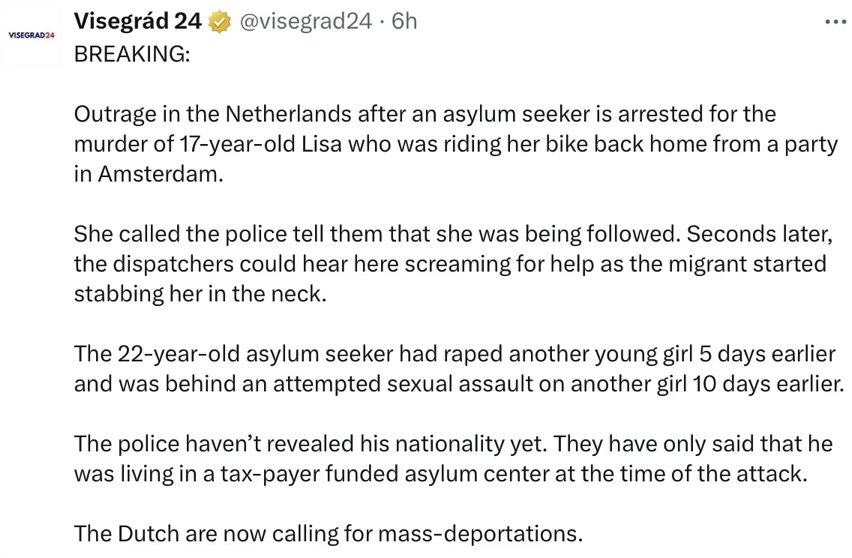Viewport: 852px width, 558px height.
Task: Open the Visegrad24 profile avatar
Action: (32, 36)
